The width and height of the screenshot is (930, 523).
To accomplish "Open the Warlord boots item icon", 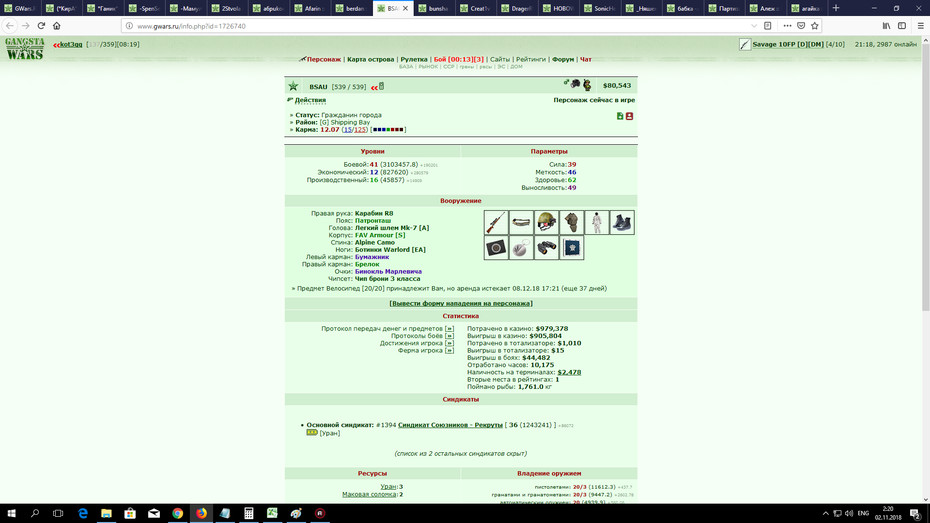I will click(x=622, y=222).
